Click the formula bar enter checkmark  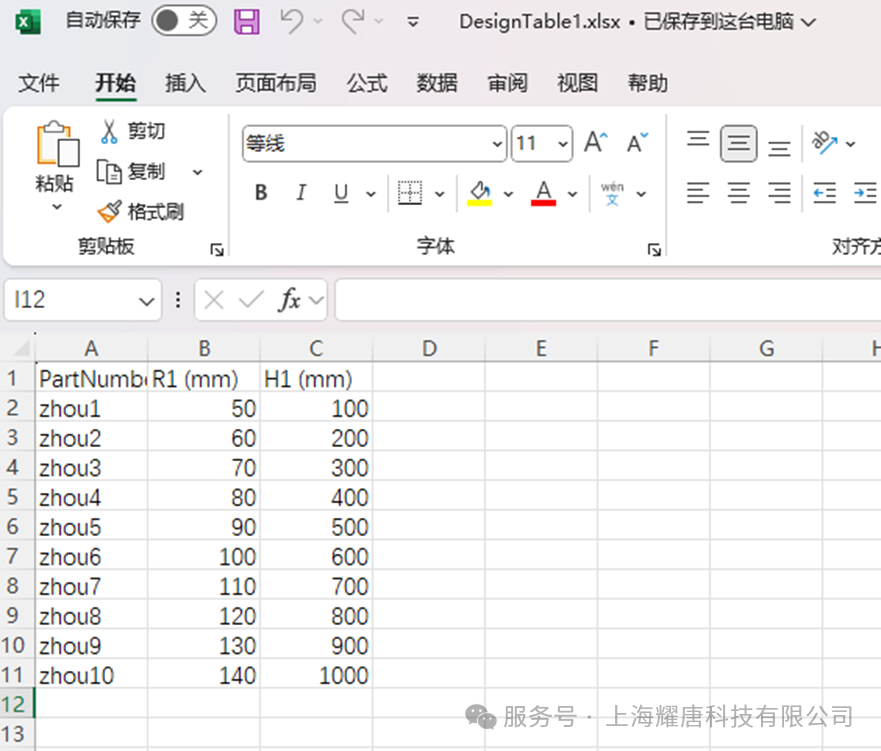click(251, 300)
